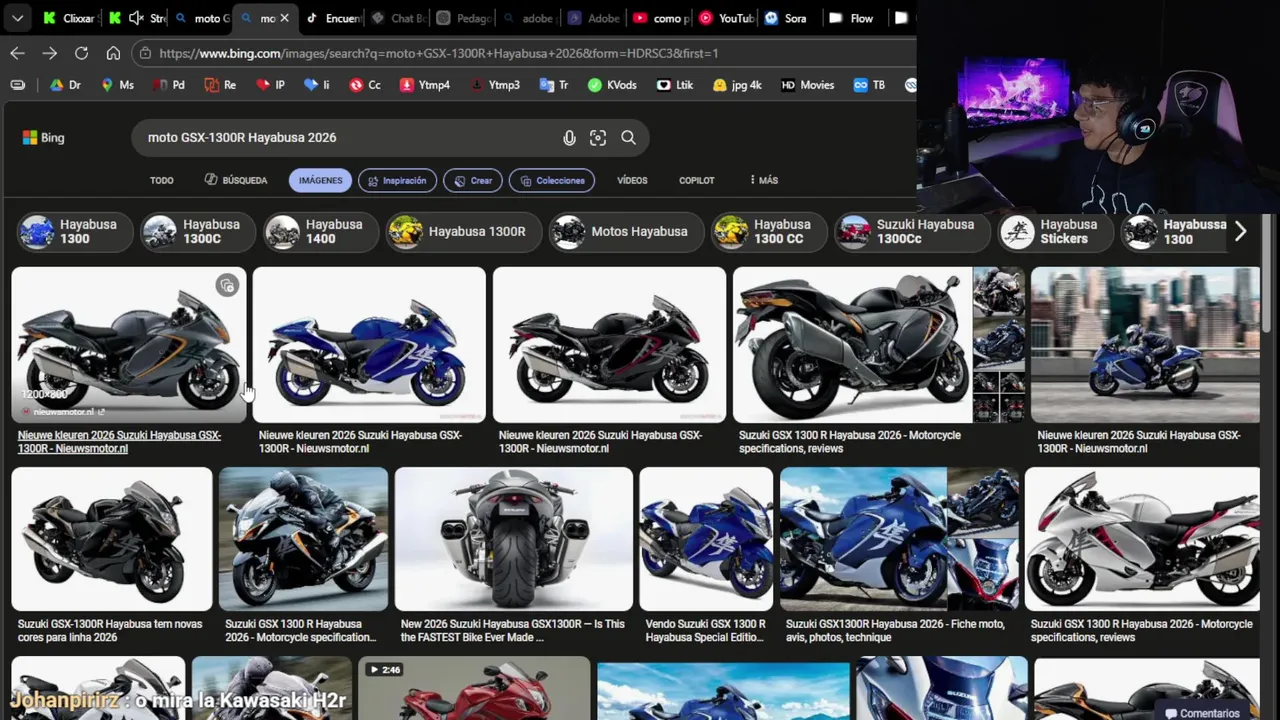Reload the current Bing page
The image size is (1280, 720).
click(x=81, y=53)
